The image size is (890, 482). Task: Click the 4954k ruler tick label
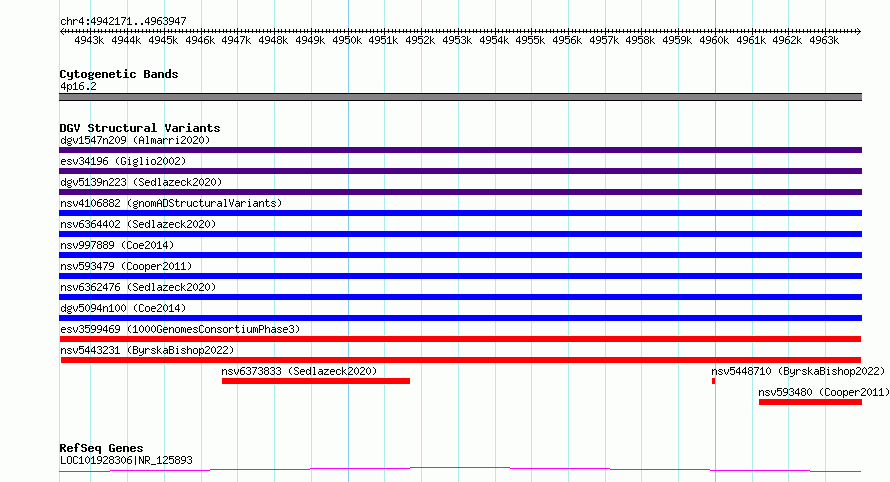click(494, 40)
